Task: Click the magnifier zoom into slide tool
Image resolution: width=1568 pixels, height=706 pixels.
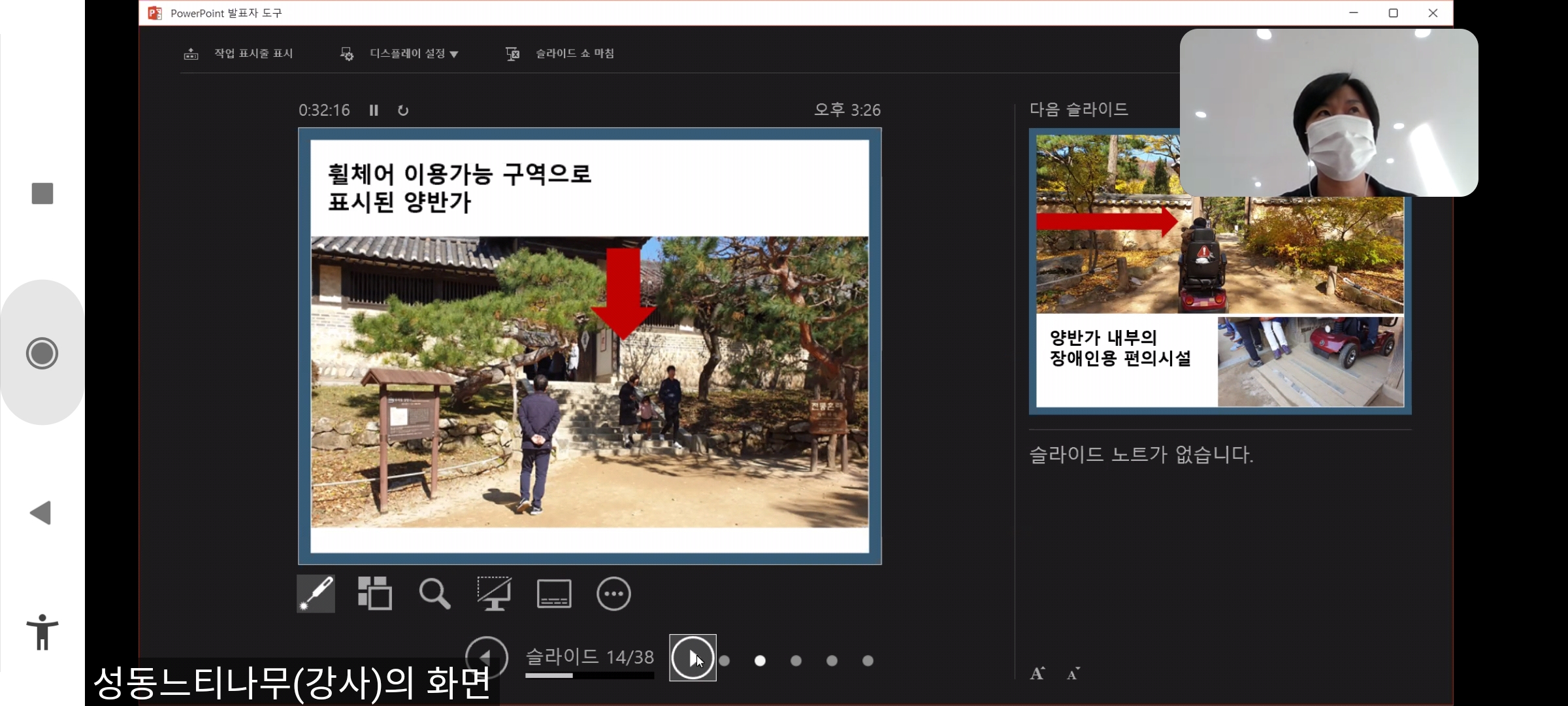Action: tap(434, 594)
